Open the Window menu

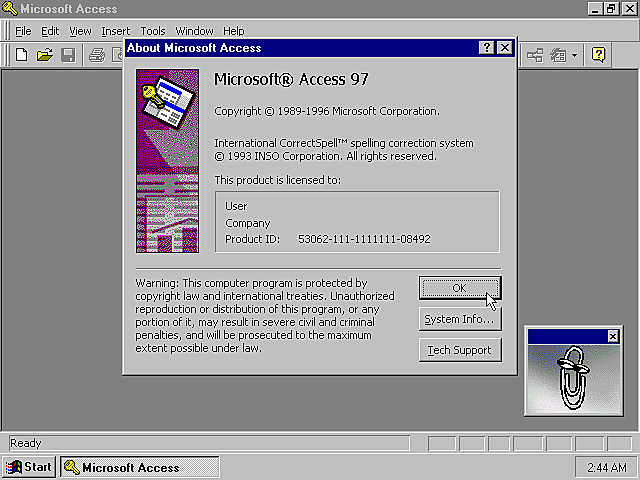tap(194, 31)
